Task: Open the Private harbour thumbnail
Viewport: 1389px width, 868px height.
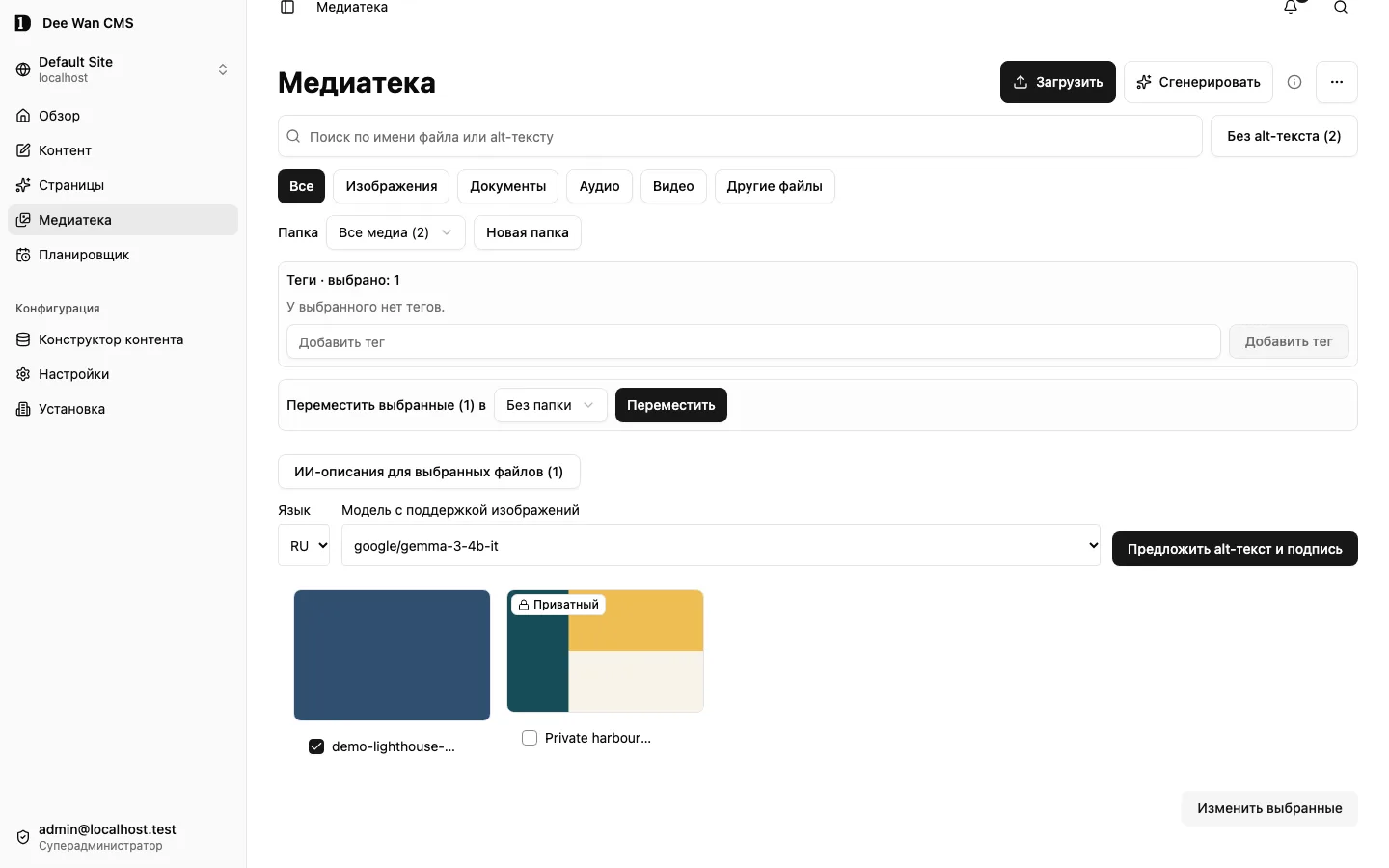Action: point(605,651)
